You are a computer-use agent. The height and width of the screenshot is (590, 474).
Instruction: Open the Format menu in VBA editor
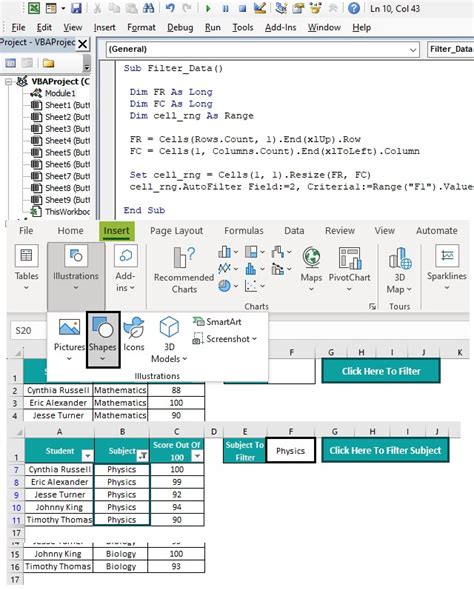coord(141,27)
